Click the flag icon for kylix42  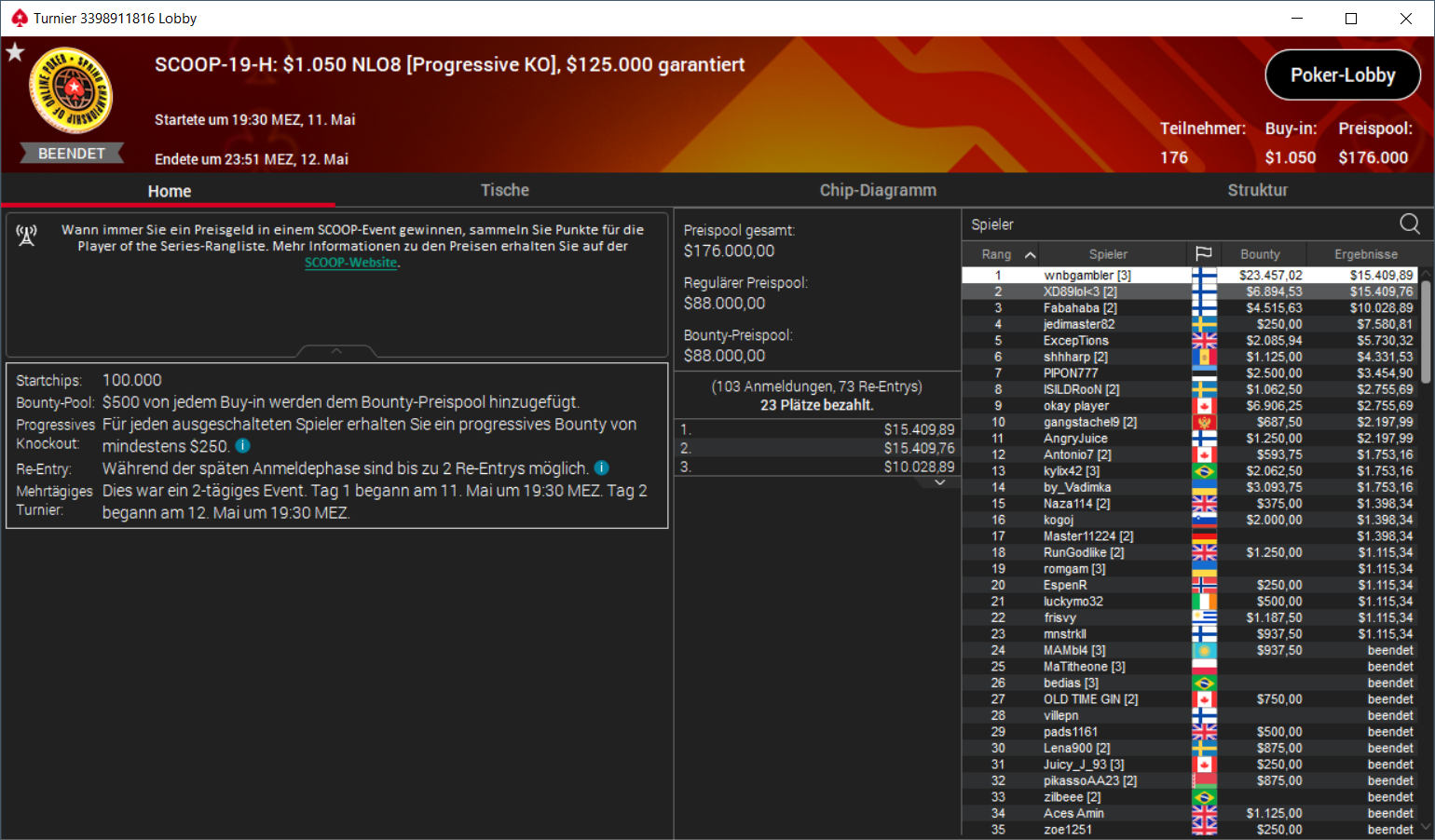[x=1204, y=471]
